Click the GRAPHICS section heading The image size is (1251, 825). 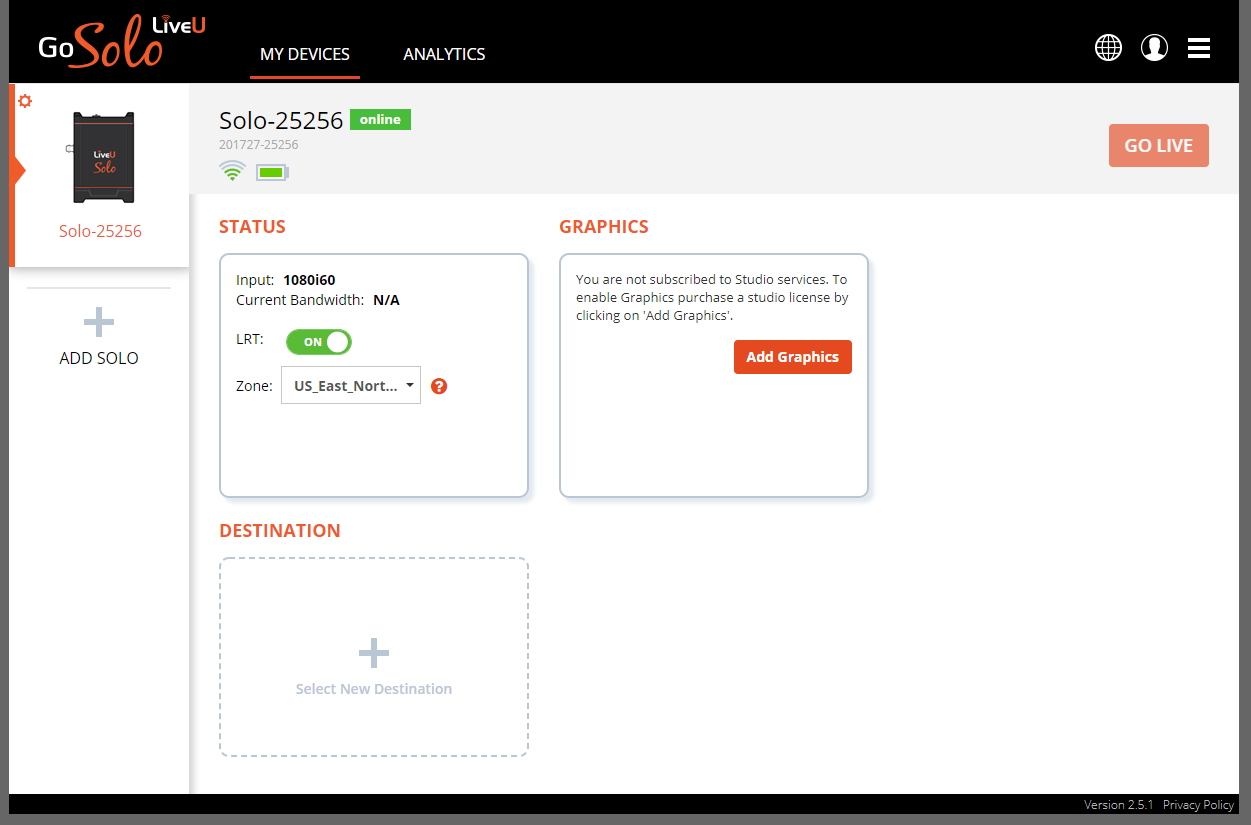604,227
